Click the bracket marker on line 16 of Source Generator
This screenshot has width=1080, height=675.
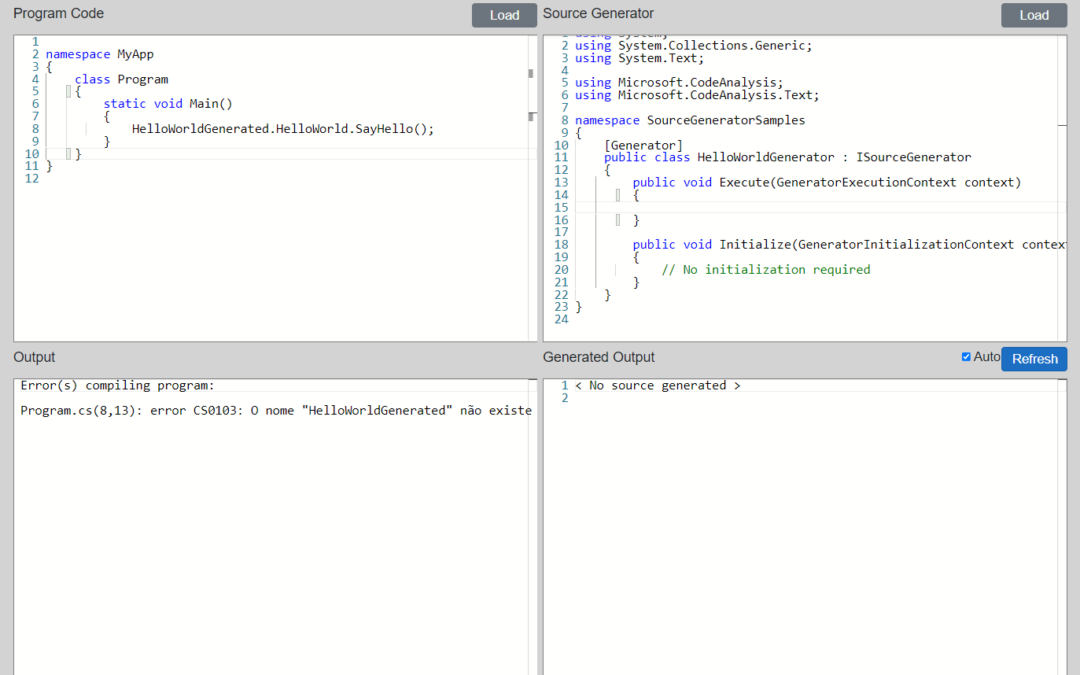pyautogui.click(x=618, y=220)
